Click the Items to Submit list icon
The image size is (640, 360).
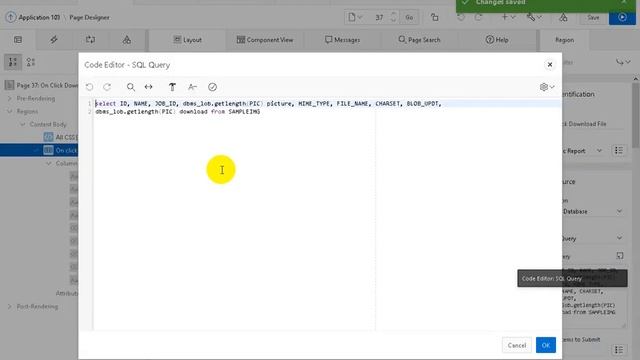coord(619,350)
